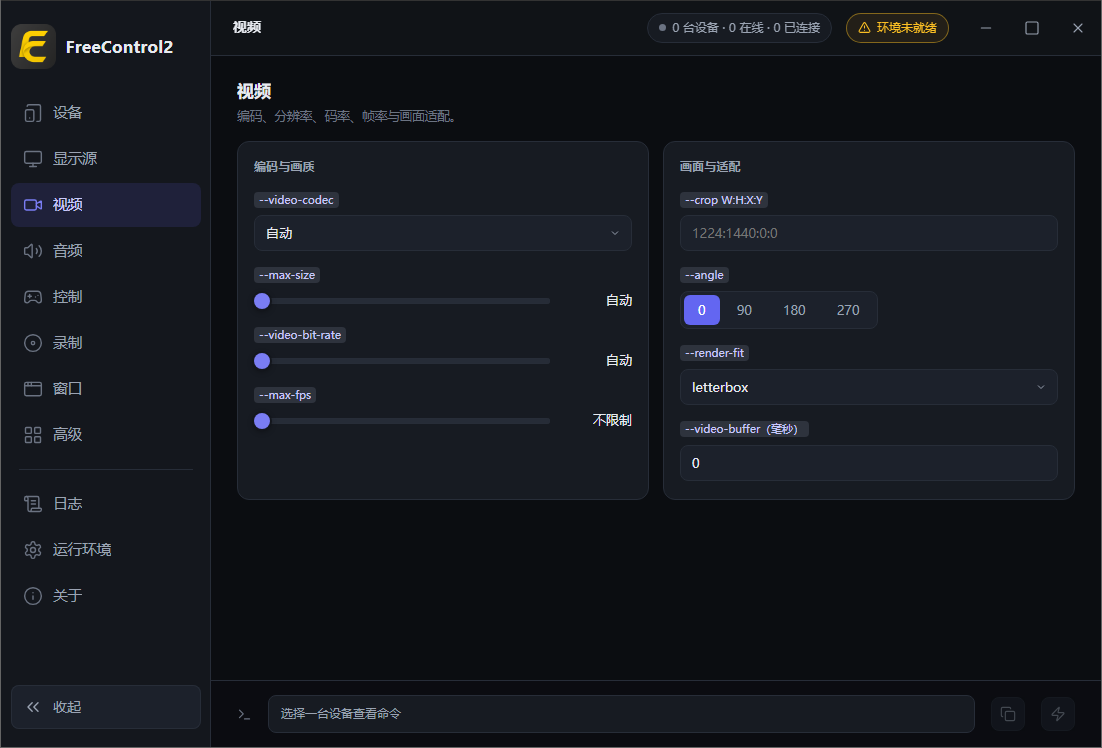Select angle 90 option

[x=744, y=310]
